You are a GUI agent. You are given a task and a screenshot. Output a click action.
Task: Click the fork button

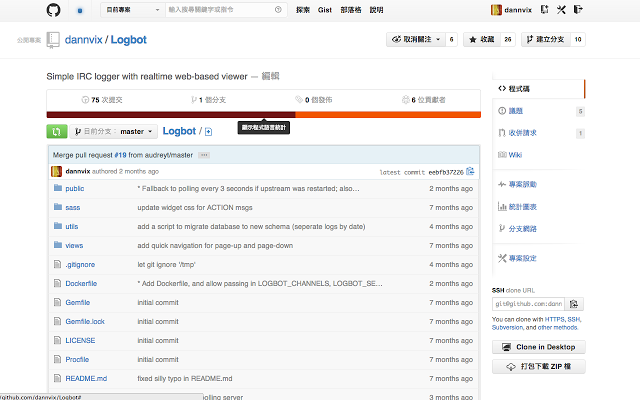(x=545, y=40)
